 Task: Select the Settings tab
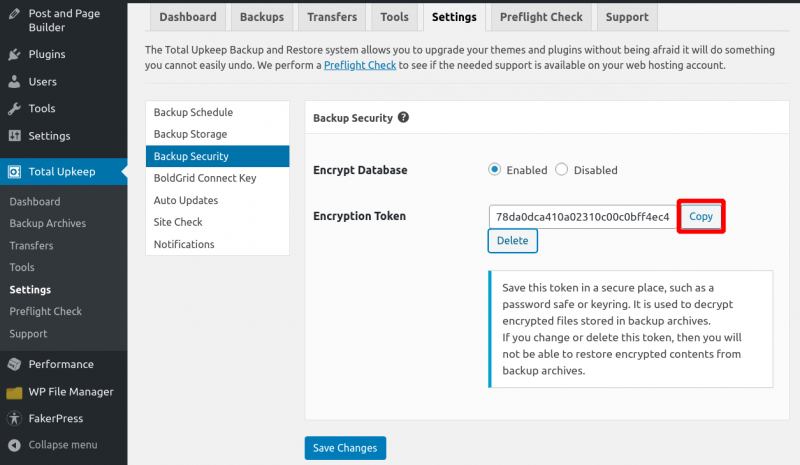coord(454,17)
